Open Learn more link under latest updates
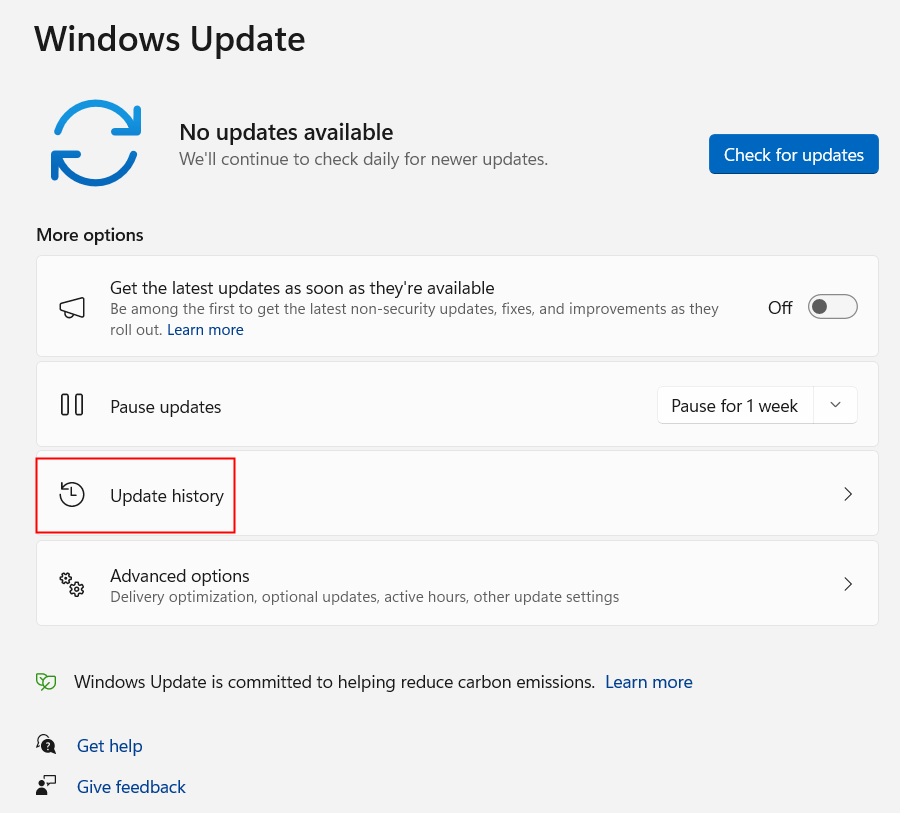Image resolution: width=900 pixels, height=813 pixels. point(205,330)
